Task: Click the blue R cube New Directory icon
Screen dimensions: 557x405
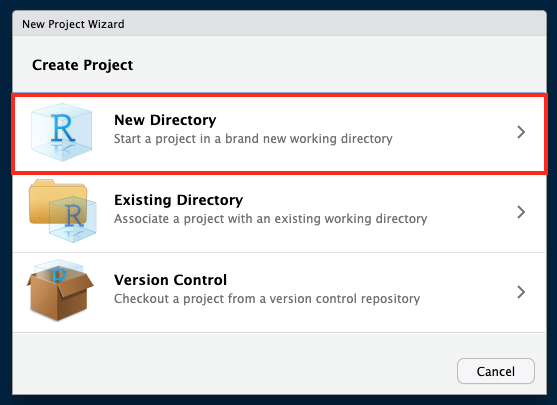Action: pos(61,133)
